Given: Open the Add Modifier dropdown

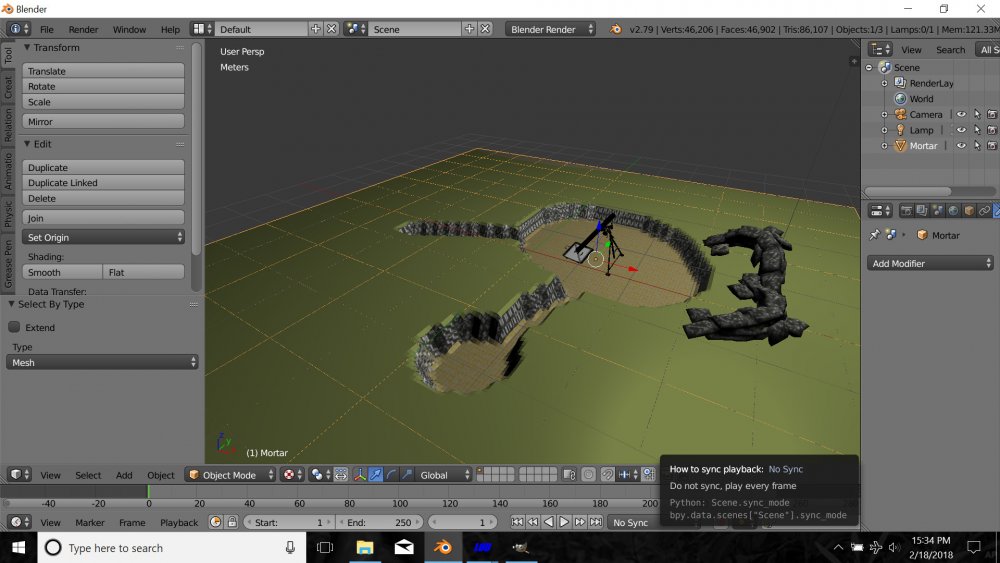Looking at the screenshot, I should coord(930,263).
